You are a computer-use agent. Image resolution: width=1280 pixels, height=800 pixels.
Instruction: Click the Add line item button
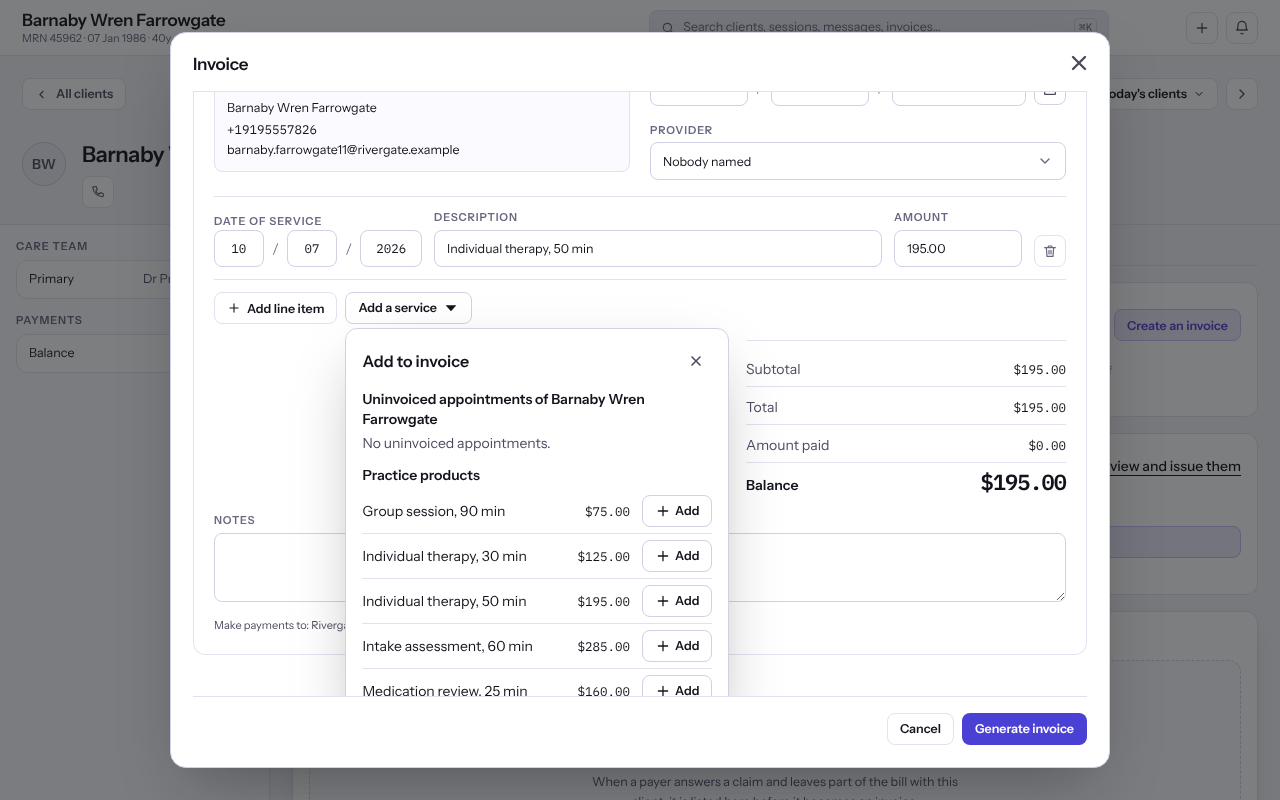click(x=276, y=308)
